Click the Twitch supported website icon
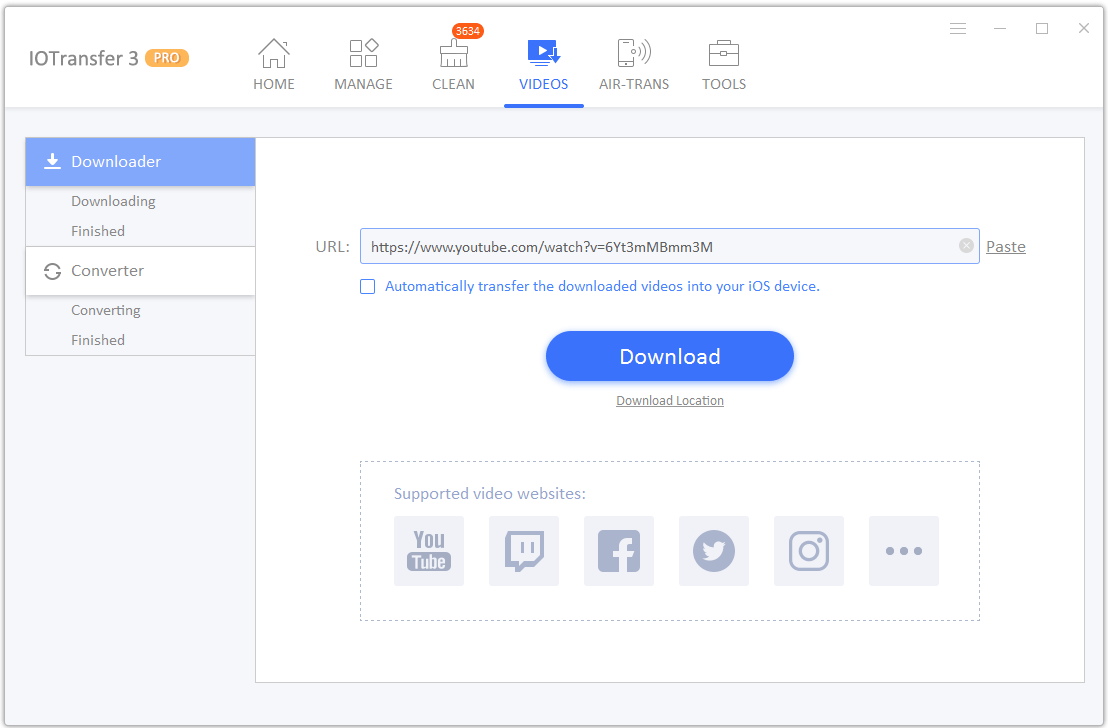Viewport: 1108px width, 728px height. tap(523, 551)
